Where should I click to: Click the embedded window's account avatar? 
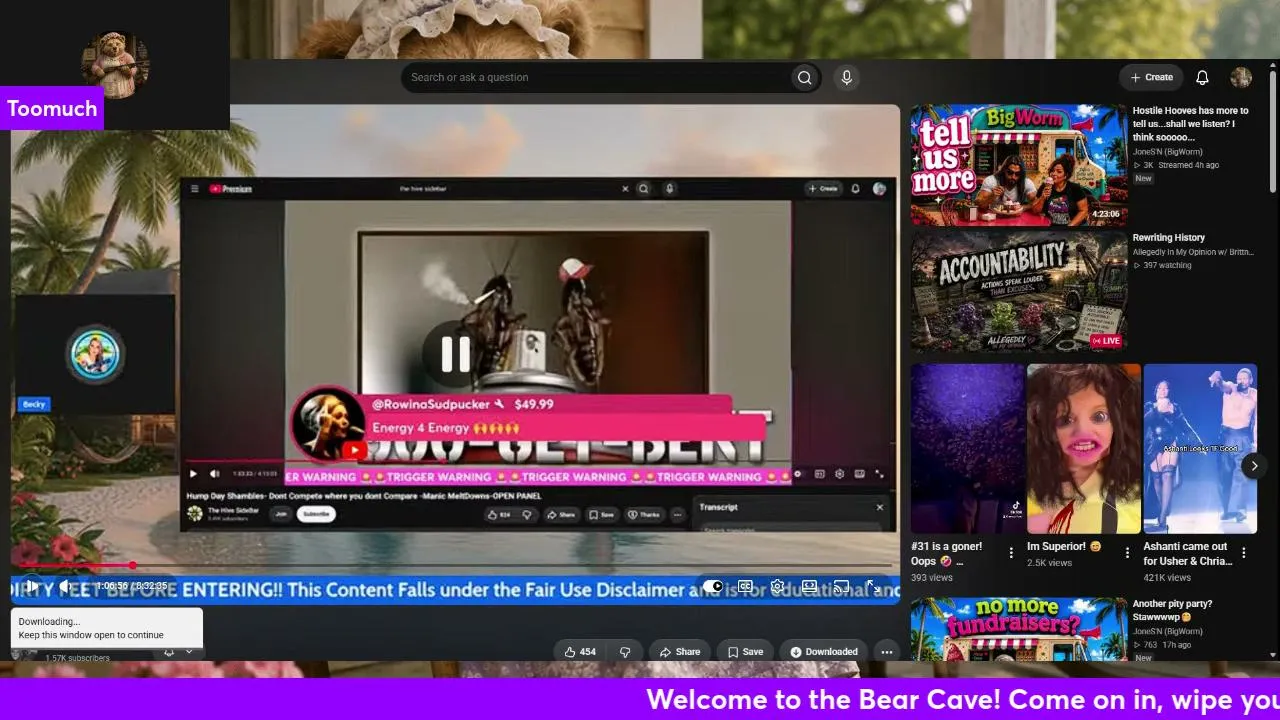tap(879, 189)
